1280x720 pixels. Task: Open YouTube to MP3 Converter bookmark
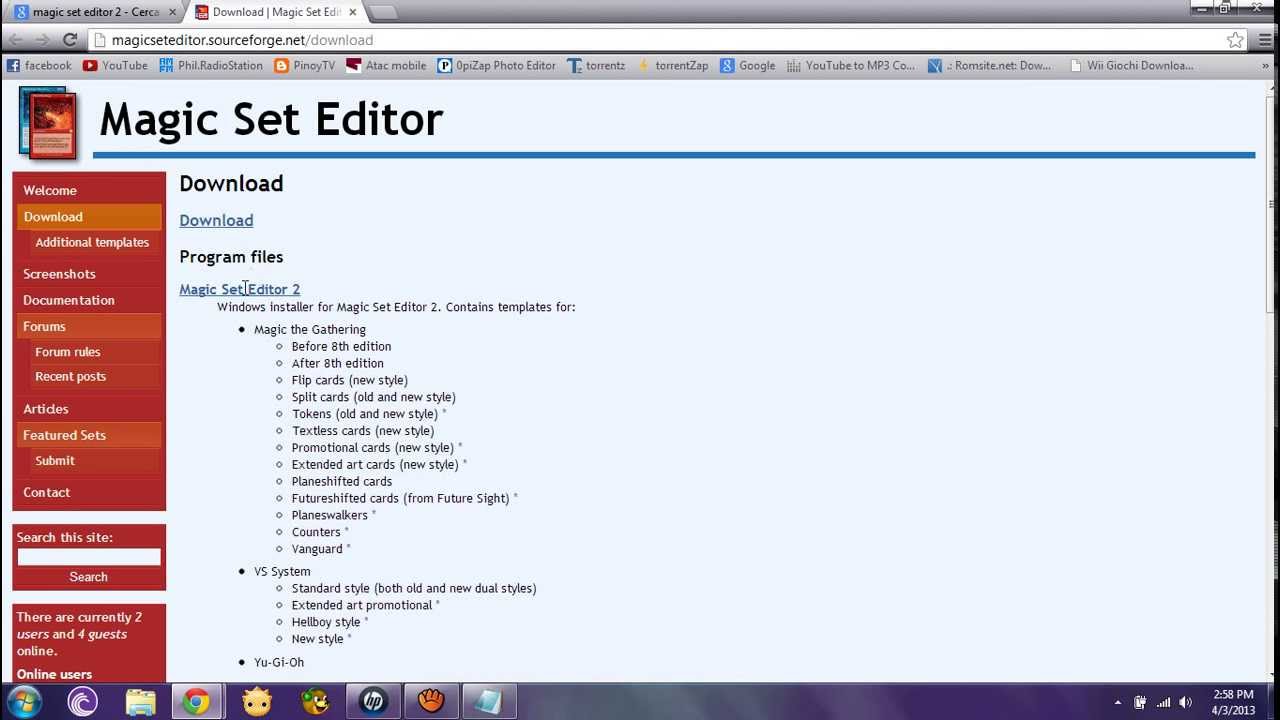(x=850, y=65)
